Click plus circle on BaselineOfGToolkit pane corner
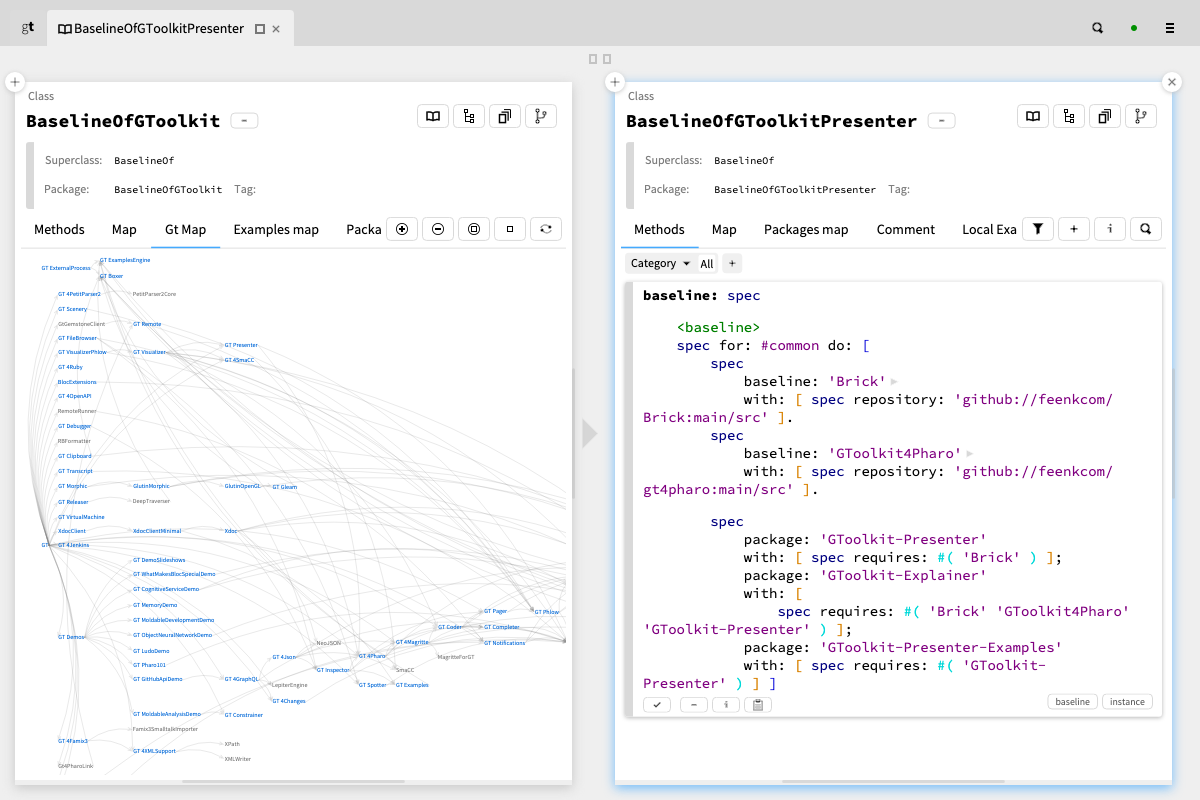Viewport: 1200px width, 800px height. pyautogui.click(x=15, y=82)
